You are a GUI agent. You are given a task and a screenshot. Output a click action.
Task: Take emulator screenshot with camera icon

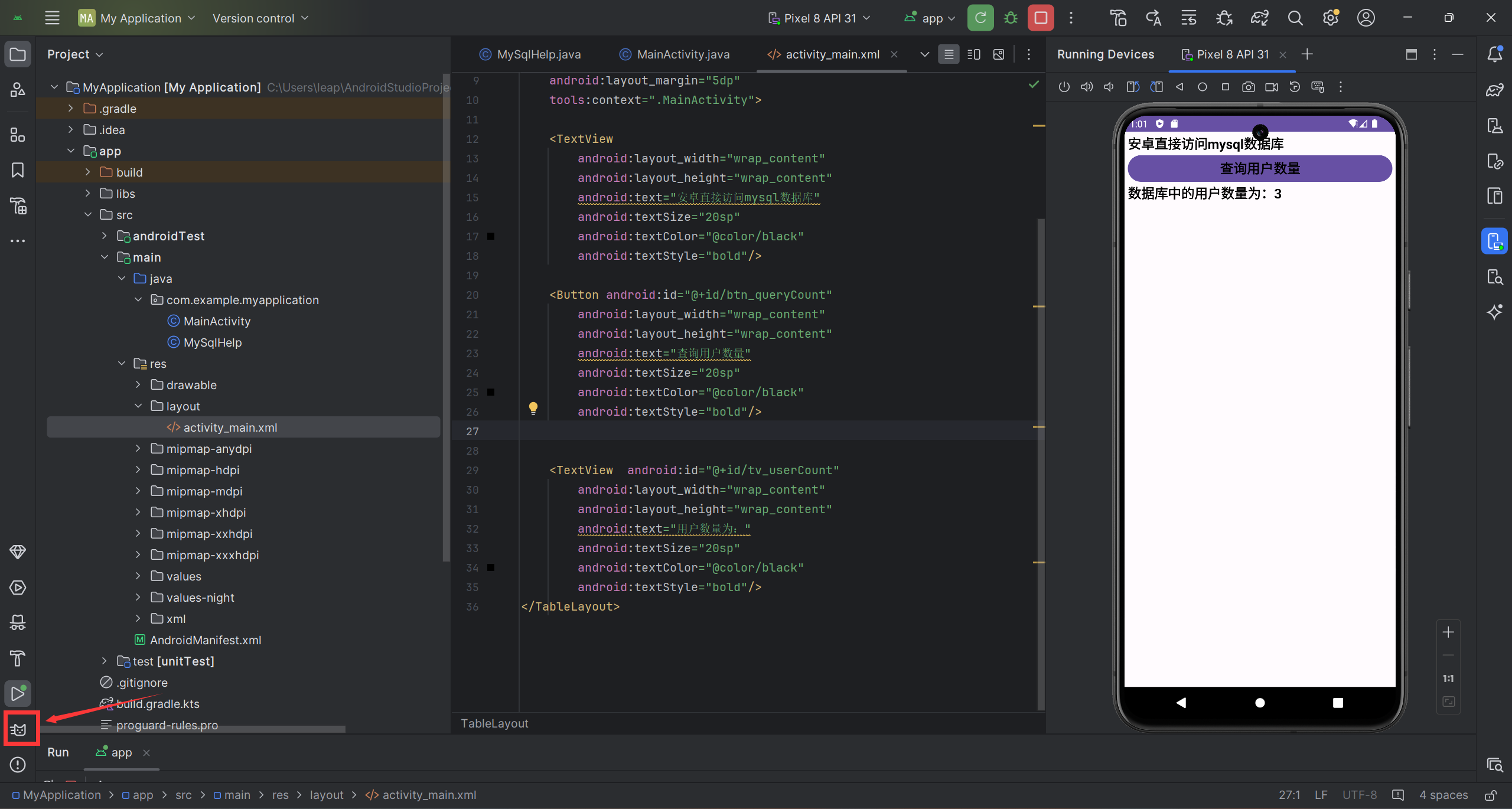pos(1248,87)
